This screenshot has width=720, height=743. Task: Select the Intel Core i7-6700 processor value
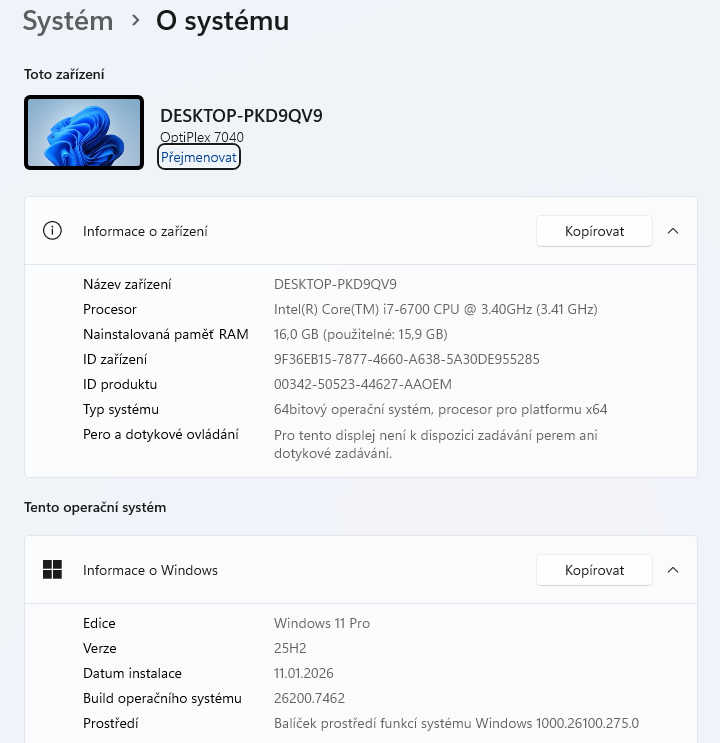[x=436, y=309]
